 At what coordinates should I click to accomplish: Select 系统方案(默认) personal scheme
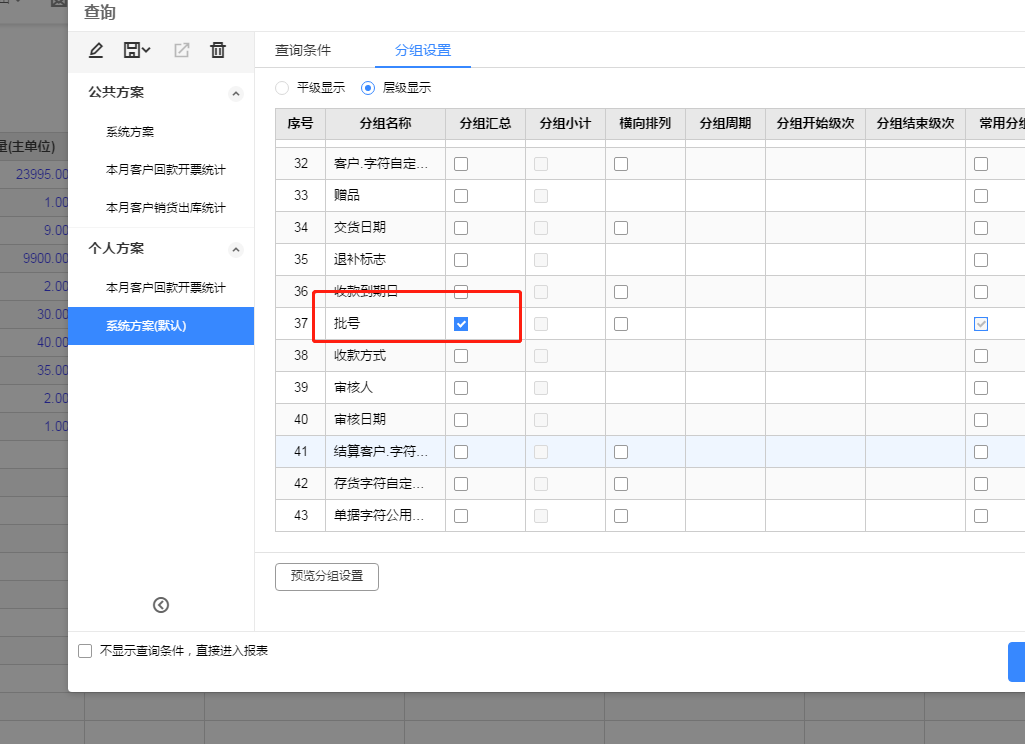[161, 326]
